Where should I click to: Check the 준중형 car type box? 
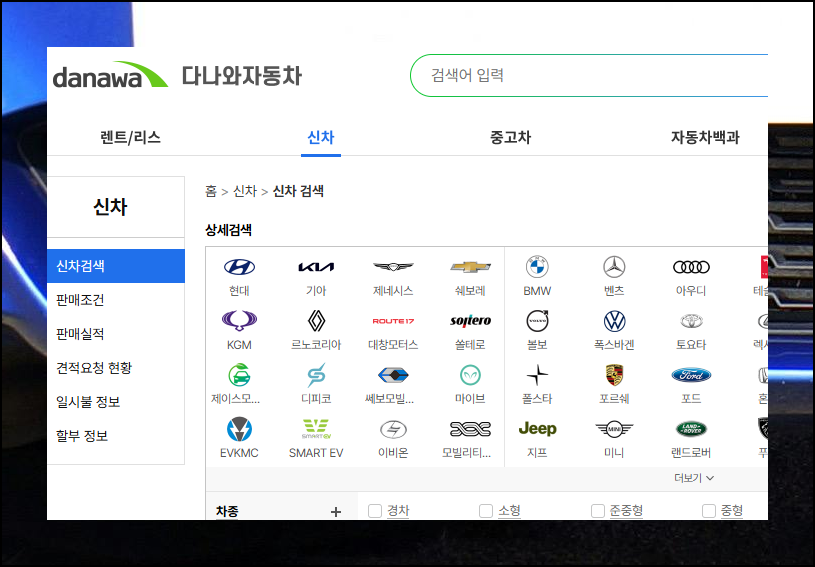point(598,511)
